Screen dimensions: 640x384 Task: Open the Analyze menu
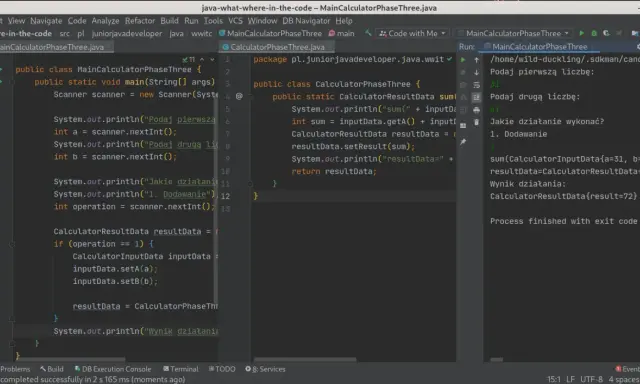pos(105,20)
